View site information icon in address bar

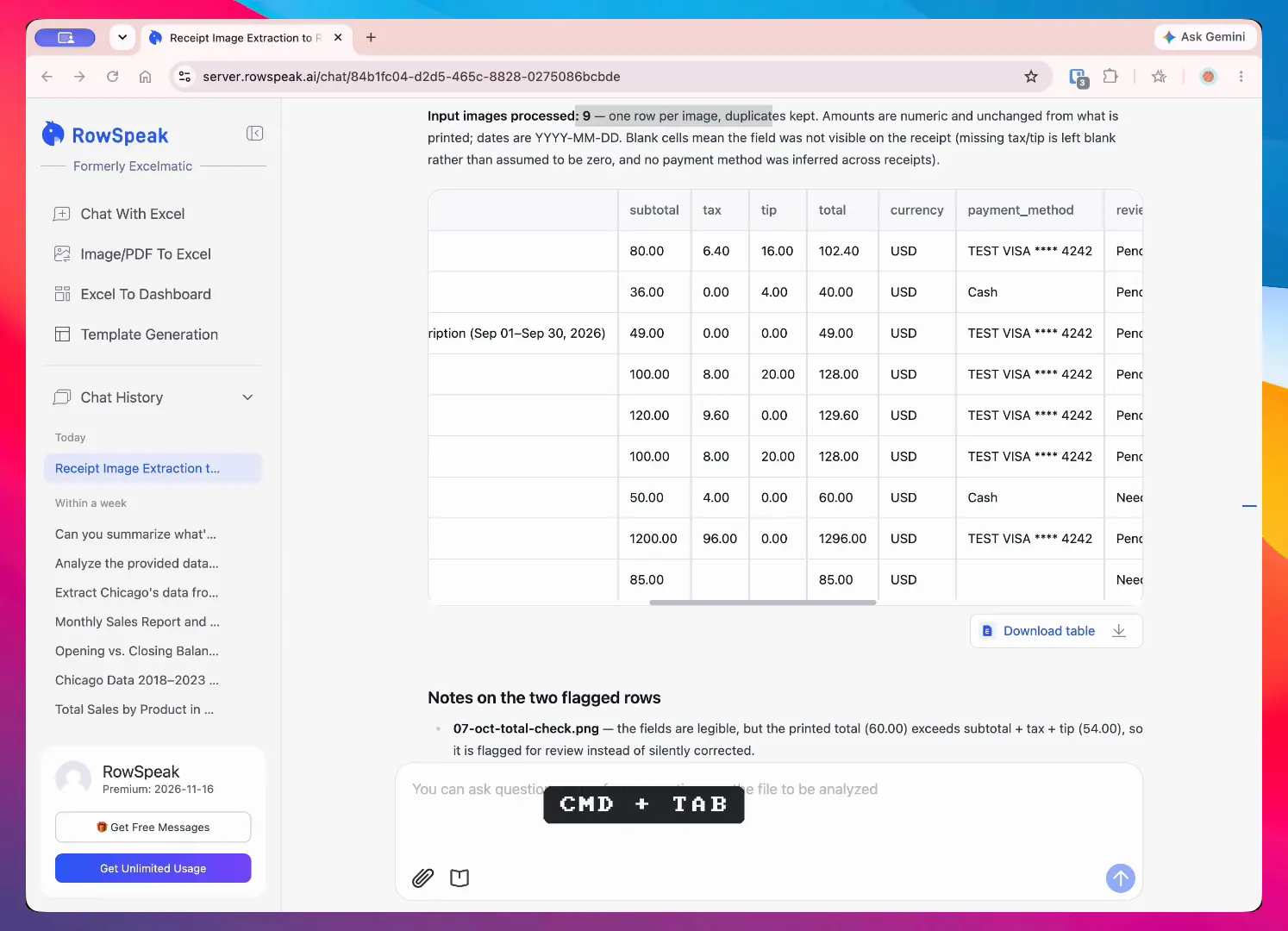coord(184,77)
